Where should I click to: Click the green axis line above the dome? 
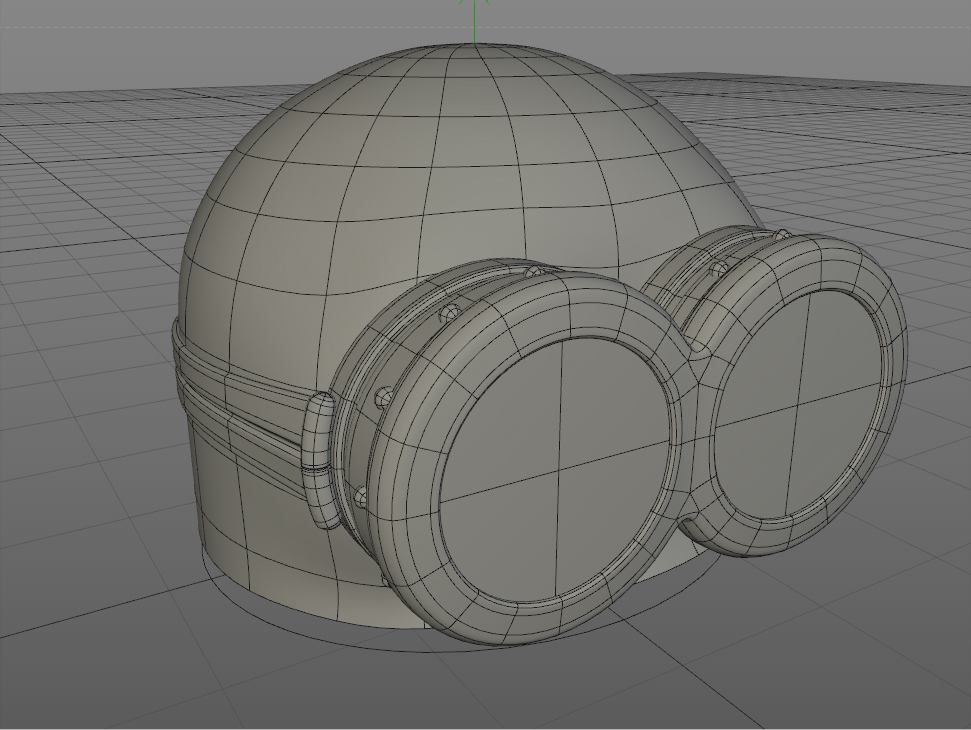pos(474,22)
